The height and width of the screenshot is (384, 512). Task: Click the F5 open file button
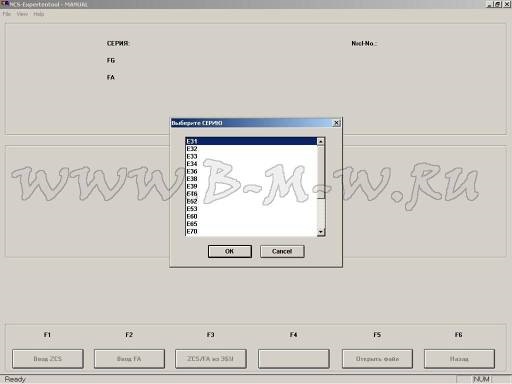click(377, 359)
